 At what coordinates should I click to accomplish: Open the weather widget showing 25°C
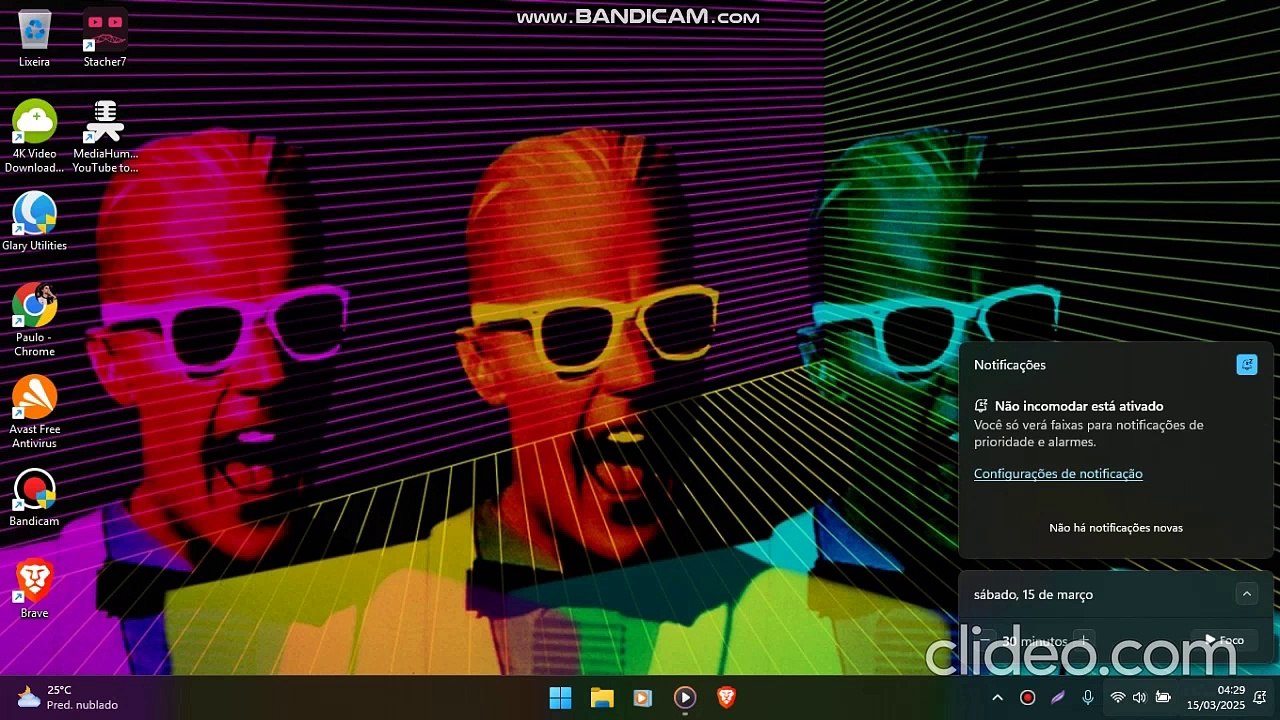click(68, 698)
